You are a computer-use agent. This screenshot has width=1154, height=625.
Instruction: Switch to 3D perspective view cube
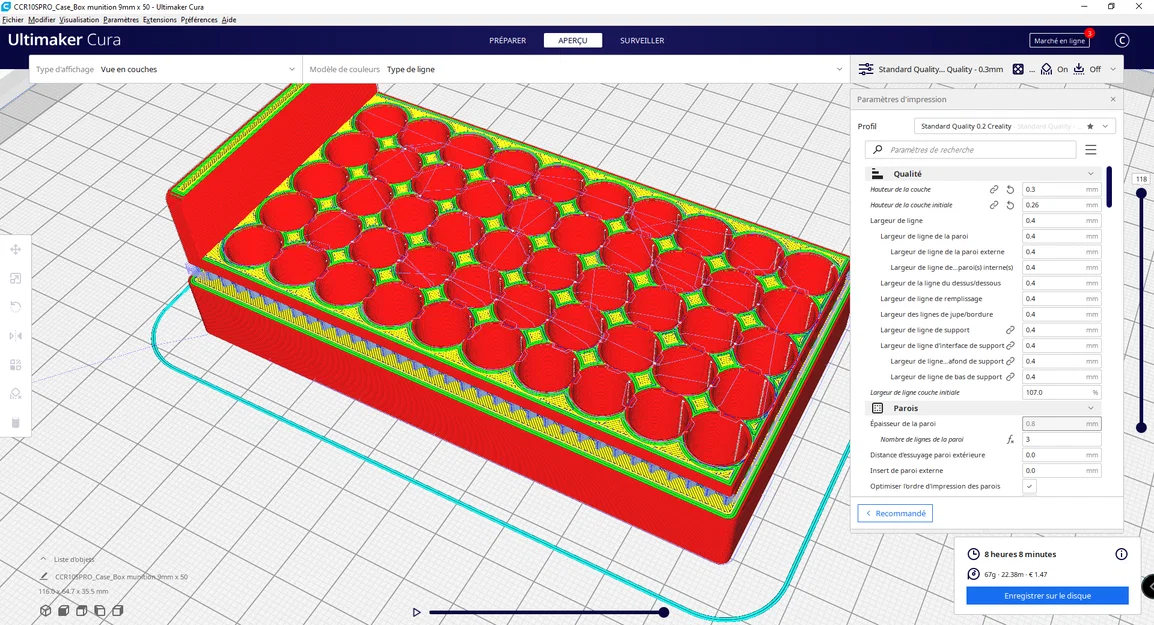46,610
